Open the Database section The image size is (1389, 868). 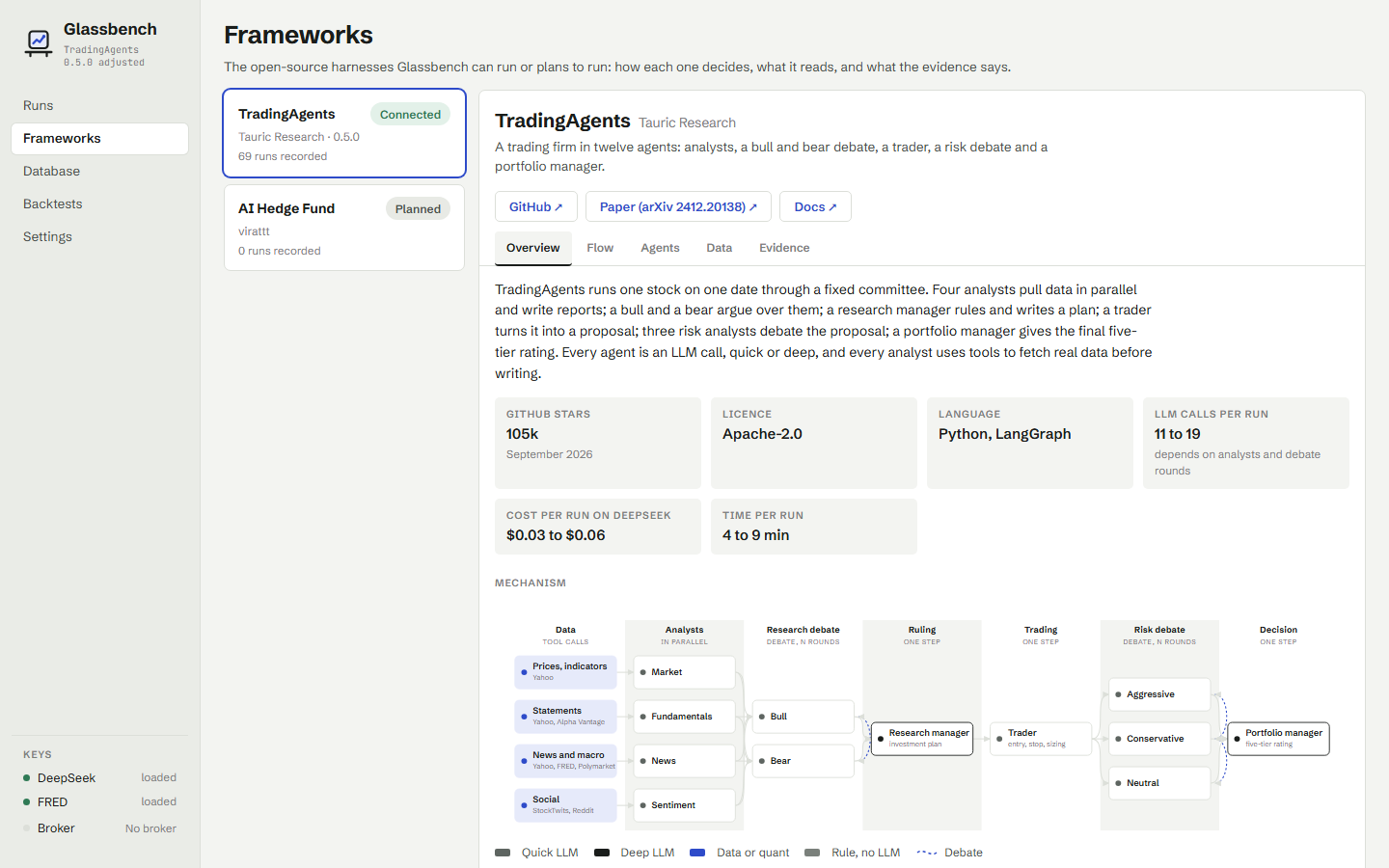pyautogui.click(x=99, y=171)
